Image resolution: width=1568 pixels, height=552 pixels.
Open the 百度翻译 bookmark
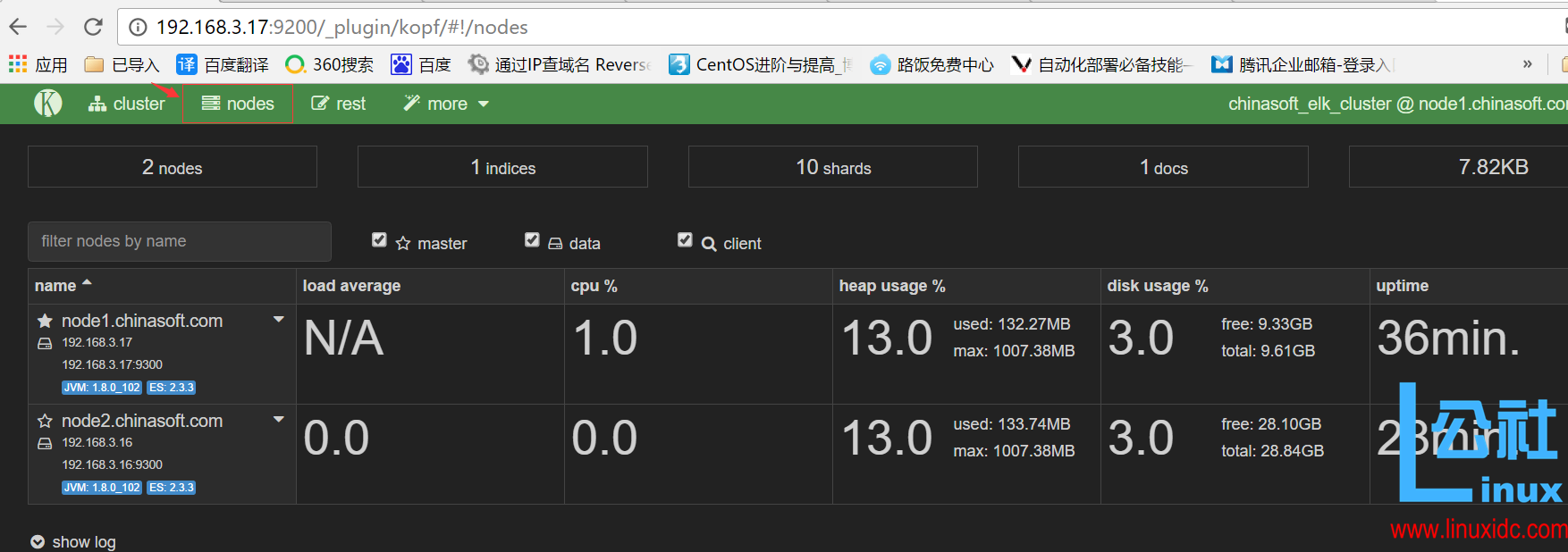223,64
